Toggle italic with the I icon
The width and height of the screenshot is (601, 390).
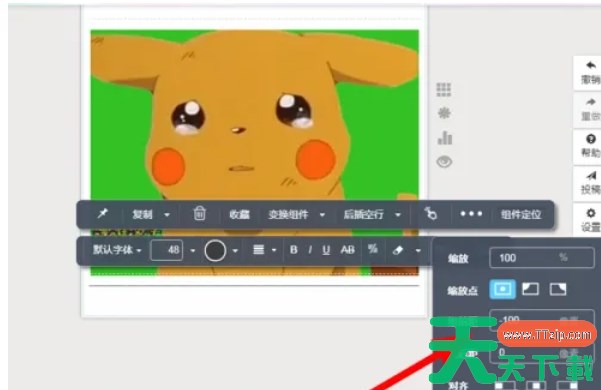pyautogui.click(x=310, y=250)
